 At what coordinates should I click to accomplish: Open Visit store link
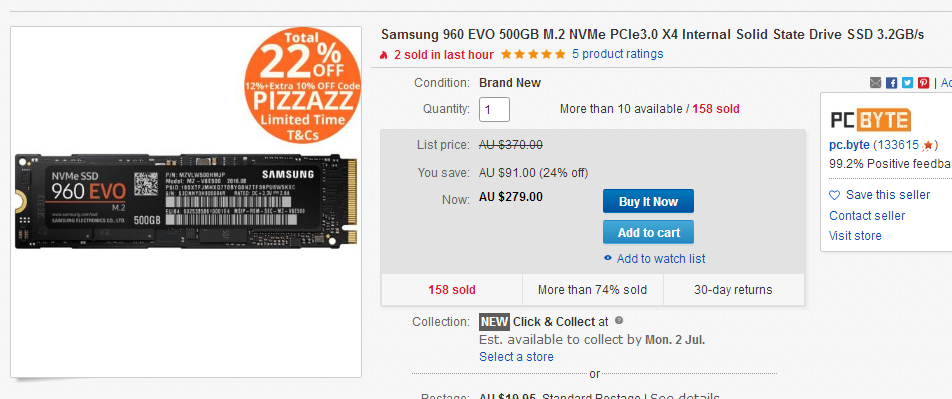pos(855,236)
